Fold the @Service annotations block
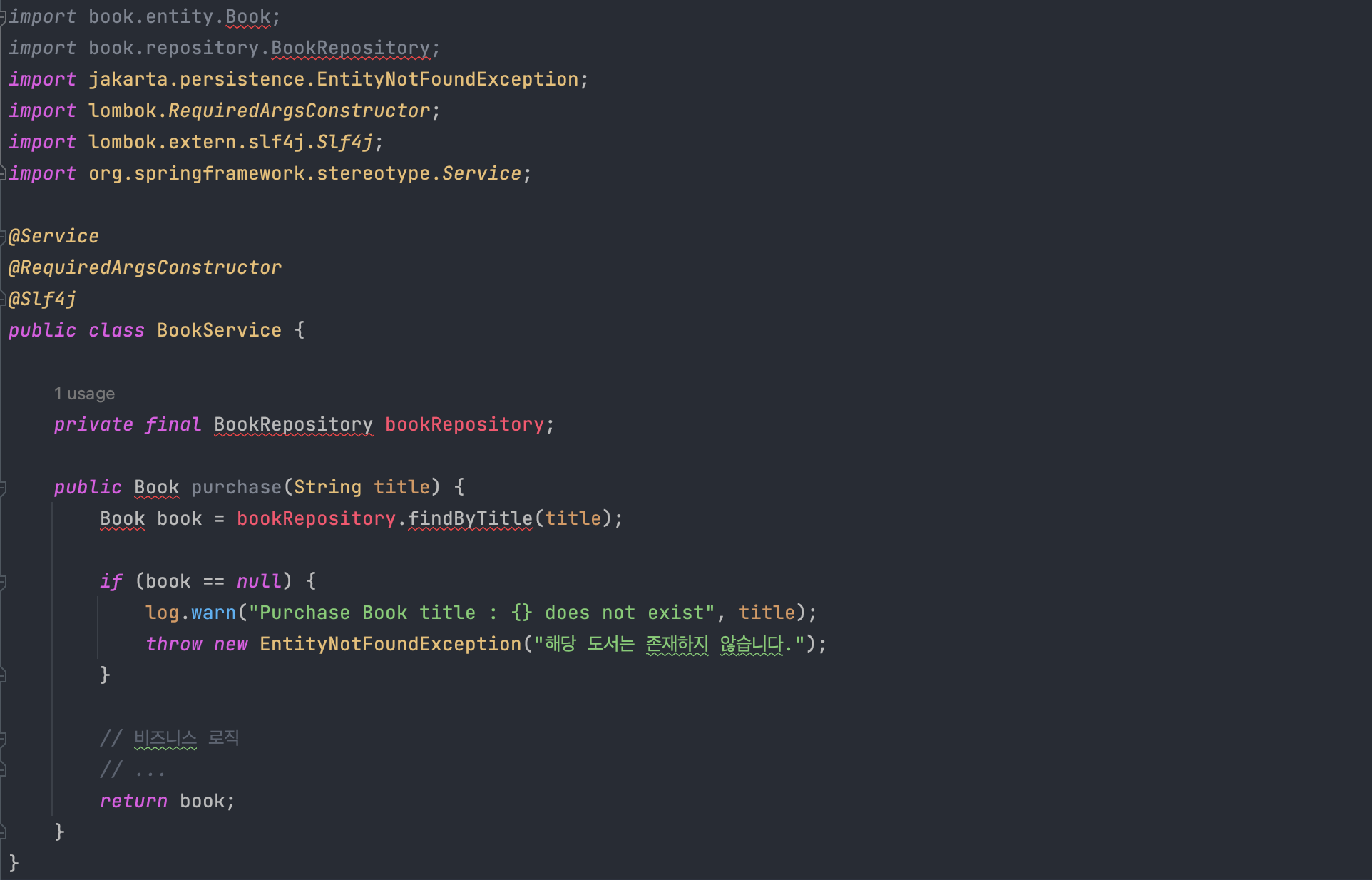Image resolution: width=1372 pixels, height=880 pixels. tap(3, 237)
